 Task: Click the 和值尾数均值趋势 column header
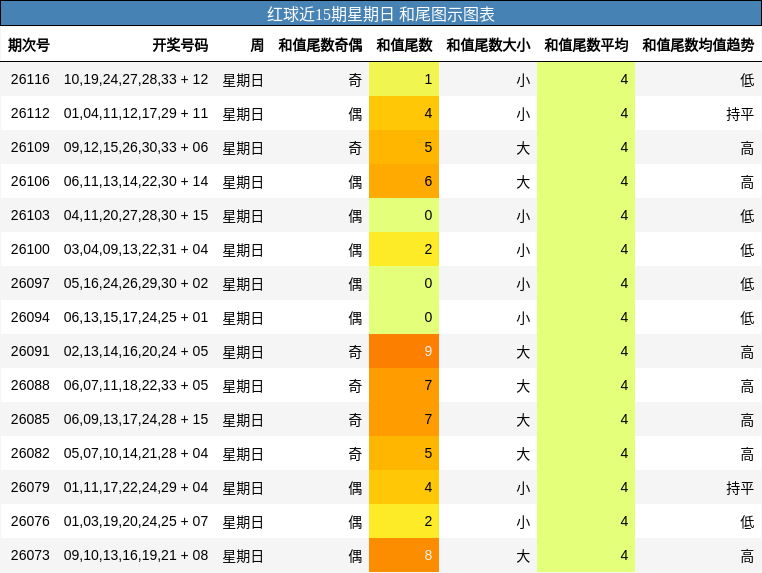698,45
